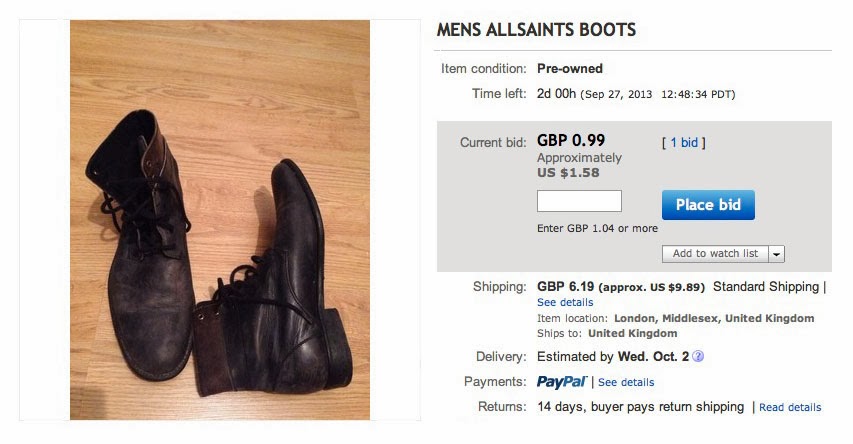Open payments See details link
This screenshot has width=853, height=444.
(x=626, y=382)
